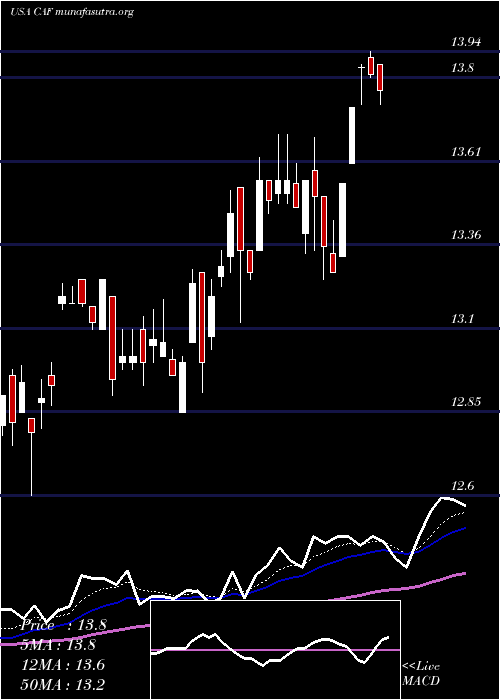The height and width of the screenshot is (700, 500).
Task: Click the 12.6 price level label
Action: click(x=462, y=486)
